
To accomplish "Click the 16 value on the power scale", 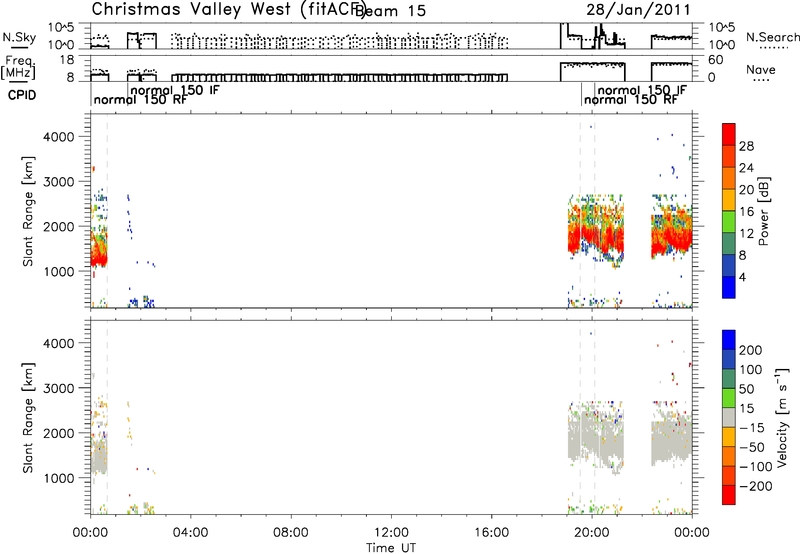I will (746, 212).
